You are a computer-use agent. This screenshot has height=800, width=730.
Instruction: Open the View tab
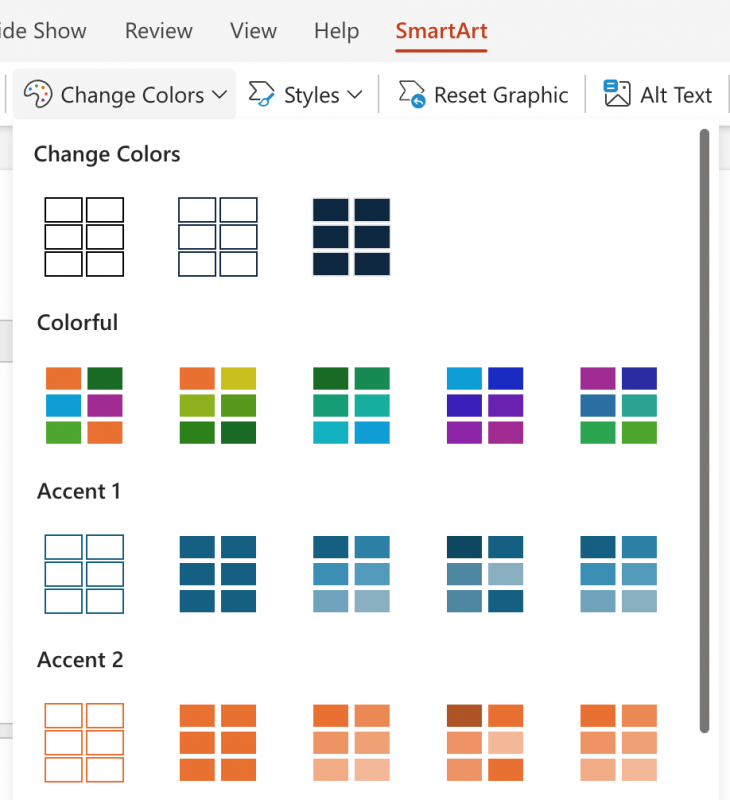coord(253,31)
